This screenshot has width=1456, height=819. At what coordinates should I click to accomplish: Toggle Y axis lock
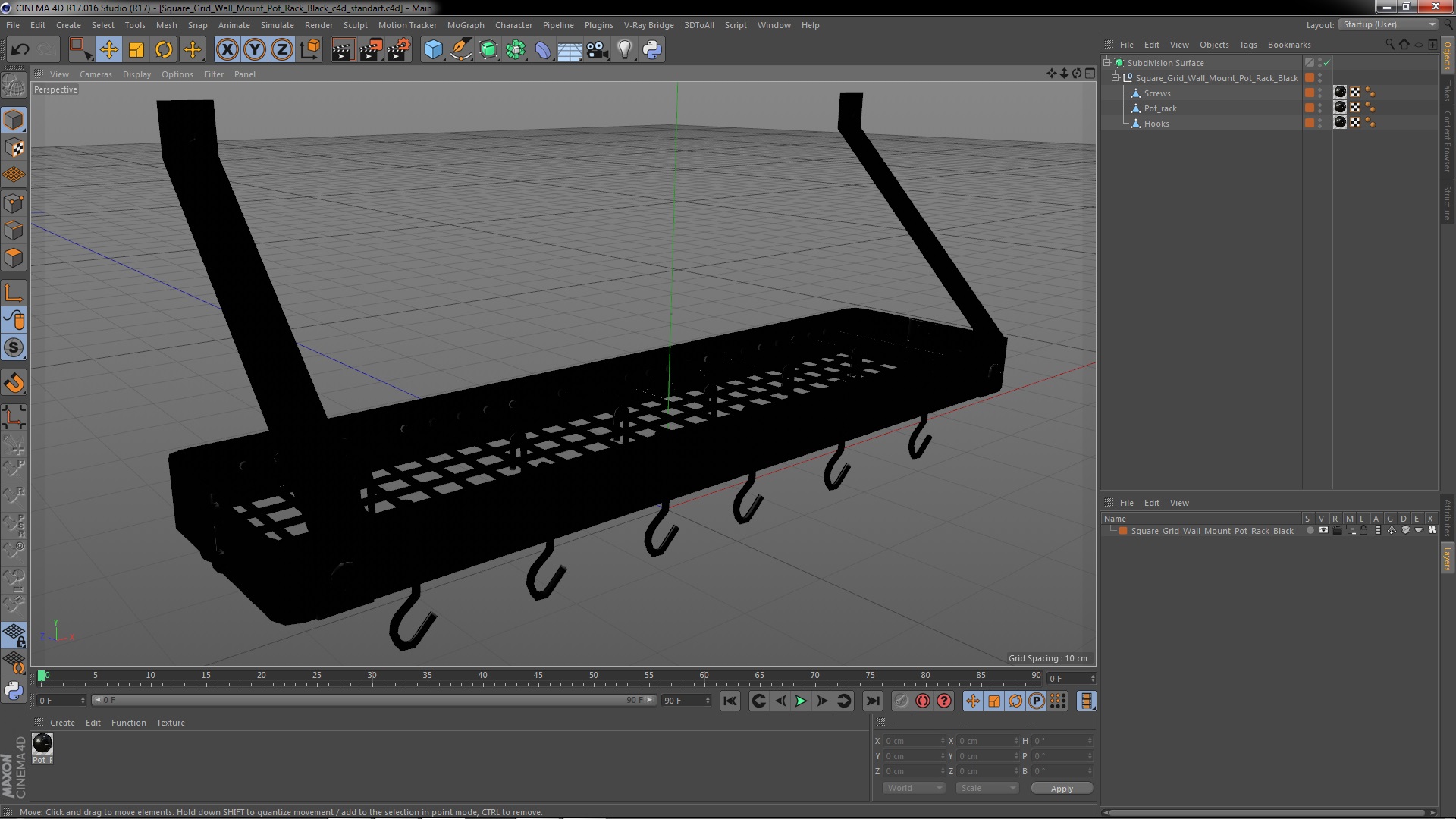[x=255, y=50]
